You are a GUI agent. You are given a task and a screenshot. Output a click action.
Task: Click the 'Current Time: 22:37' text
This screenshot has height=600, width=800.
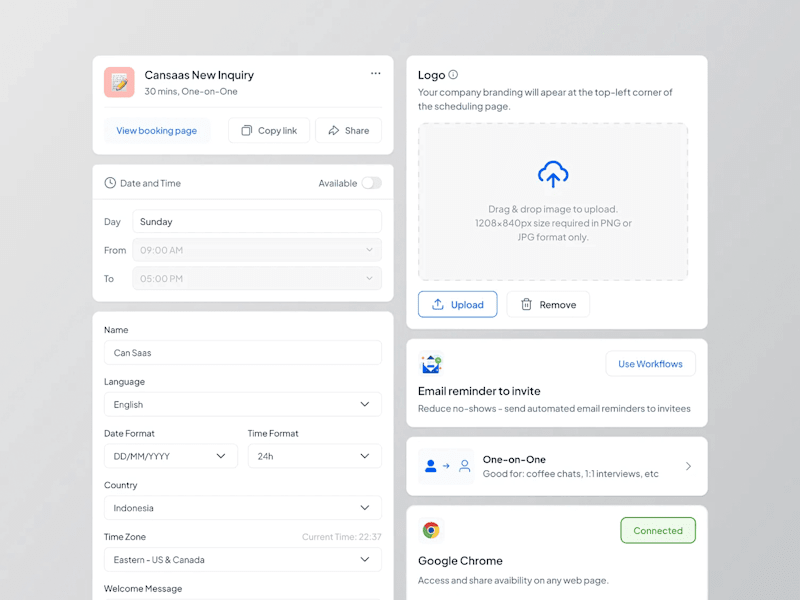(x=341, y=537)
